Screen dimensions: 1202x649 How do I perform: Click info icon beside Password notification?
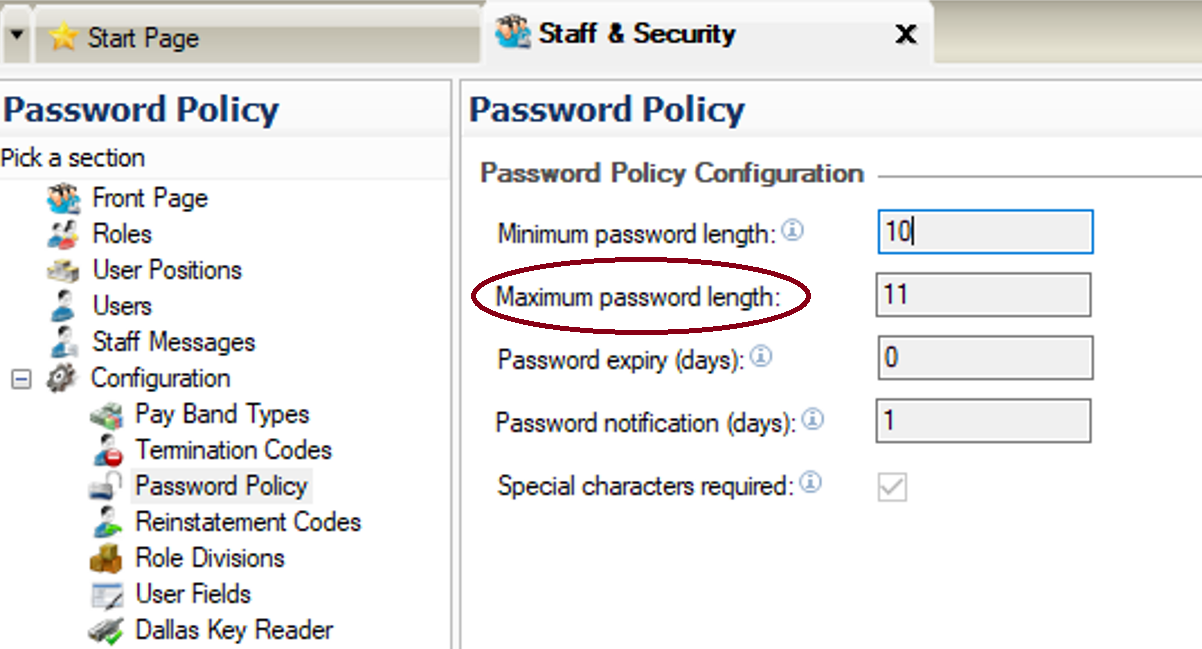pyautogui.click(x=812, y=419)
